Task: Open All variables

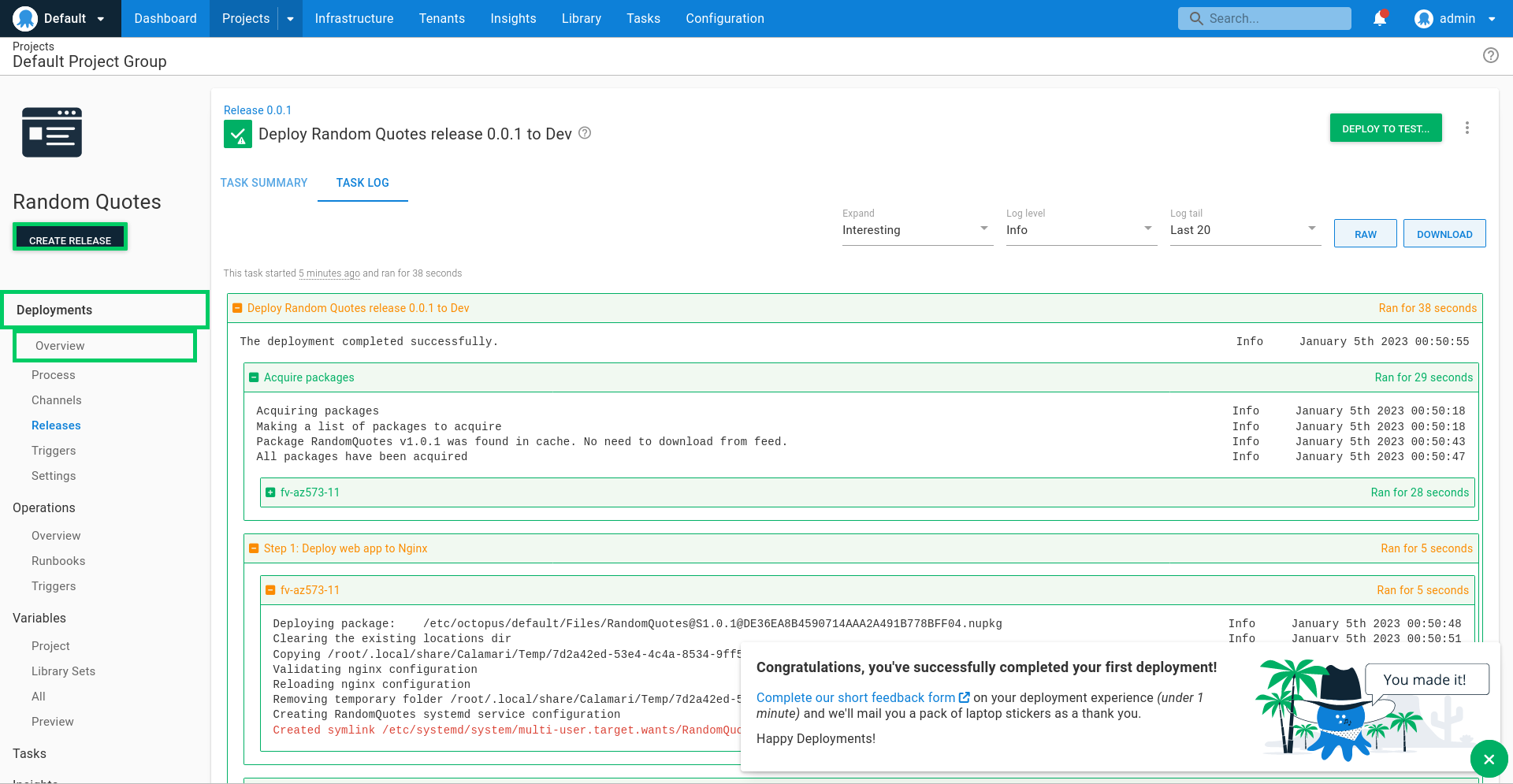Action: click(39, 697)
